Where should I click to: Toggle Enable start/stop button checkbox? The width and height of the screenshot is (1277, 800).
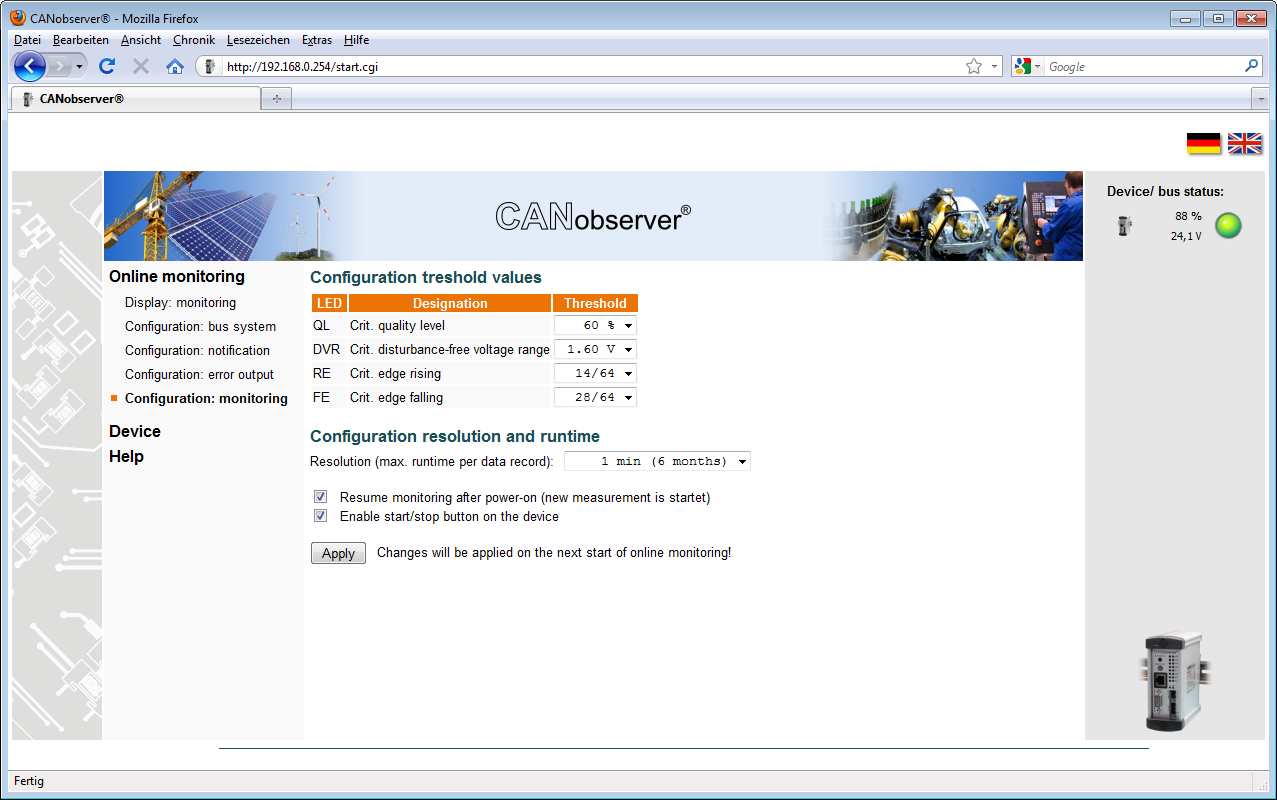pyautogui.click(x=321, y=517)
